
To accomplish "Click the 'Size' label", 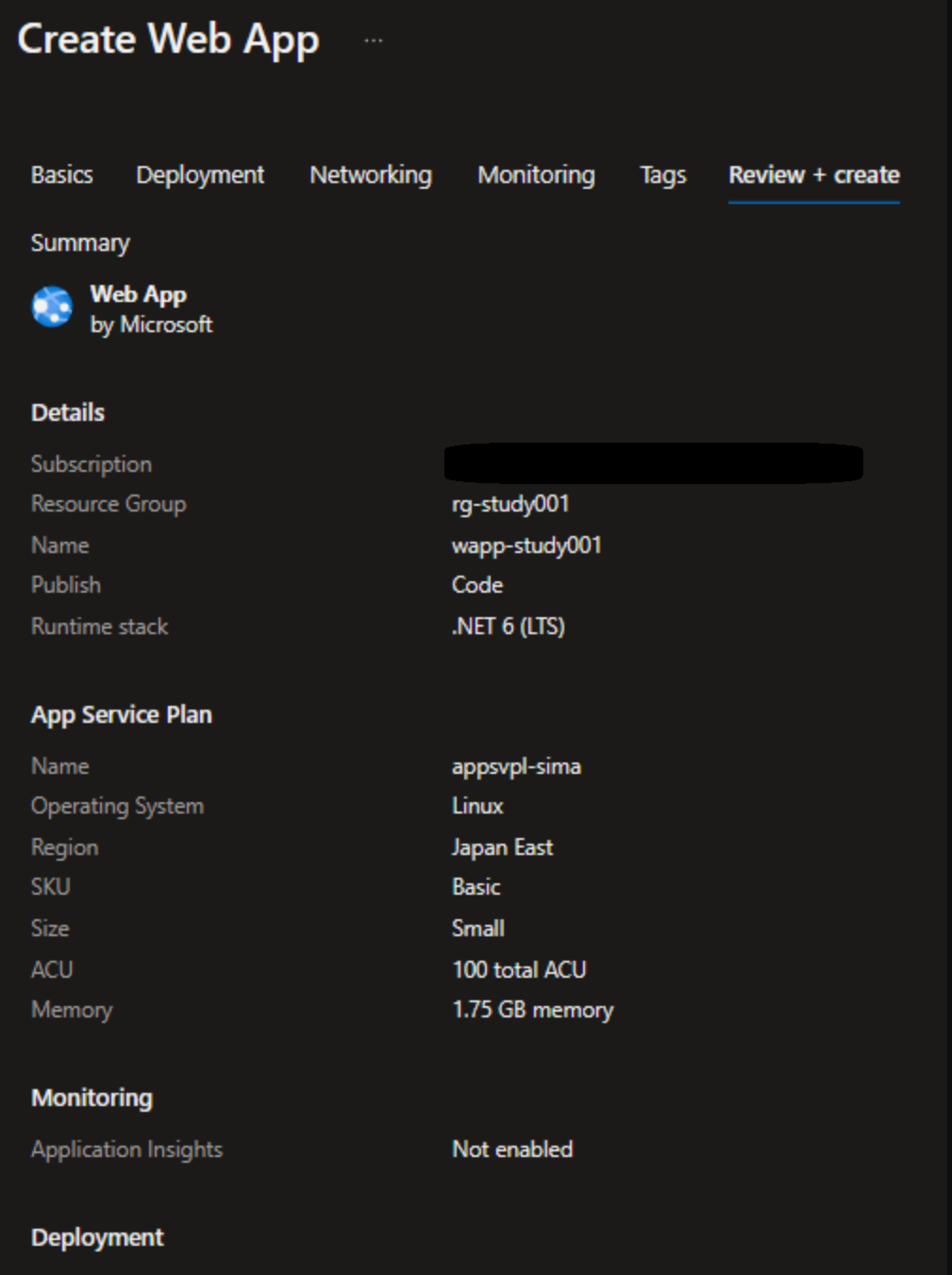I will click(x=50, y=929).
